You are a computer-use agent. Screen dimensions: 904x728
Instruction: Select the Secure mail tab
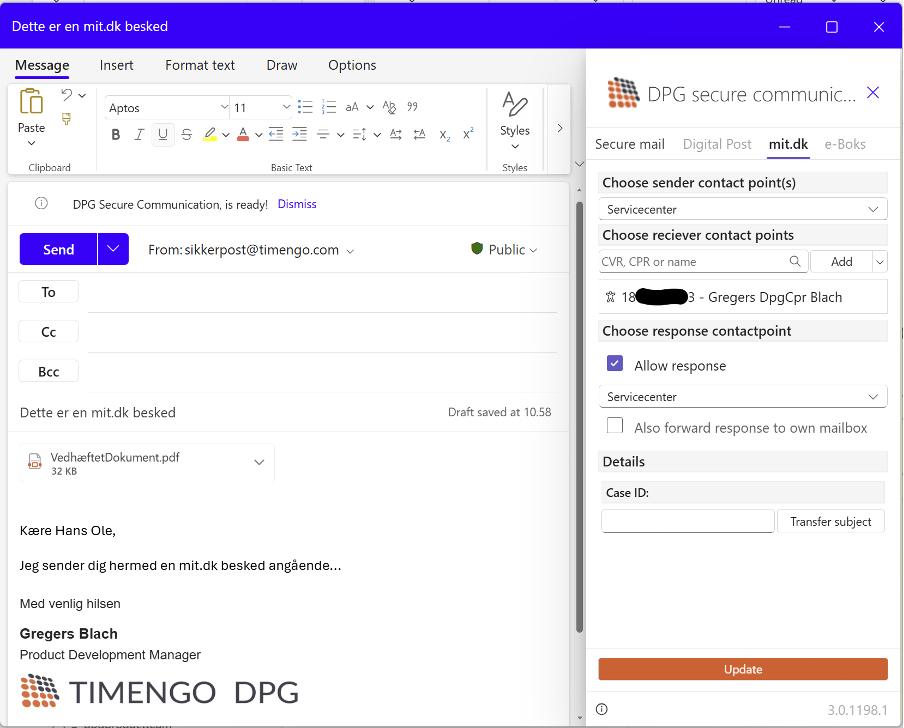(x=630, y=144)
